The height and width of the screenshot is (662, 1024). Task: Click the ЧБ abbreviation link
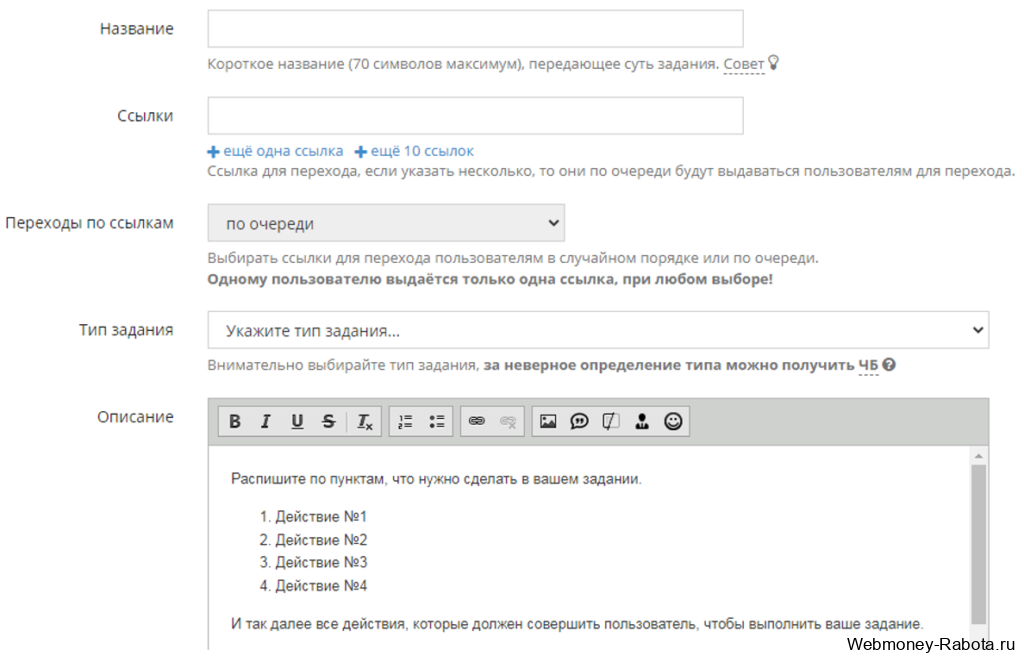(x=868, y=365)
